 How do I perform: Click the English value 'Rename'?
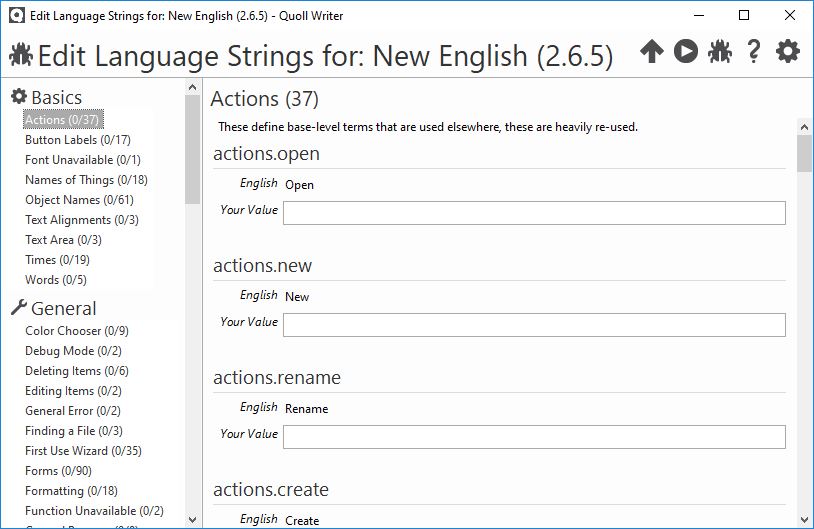point(306,409)
